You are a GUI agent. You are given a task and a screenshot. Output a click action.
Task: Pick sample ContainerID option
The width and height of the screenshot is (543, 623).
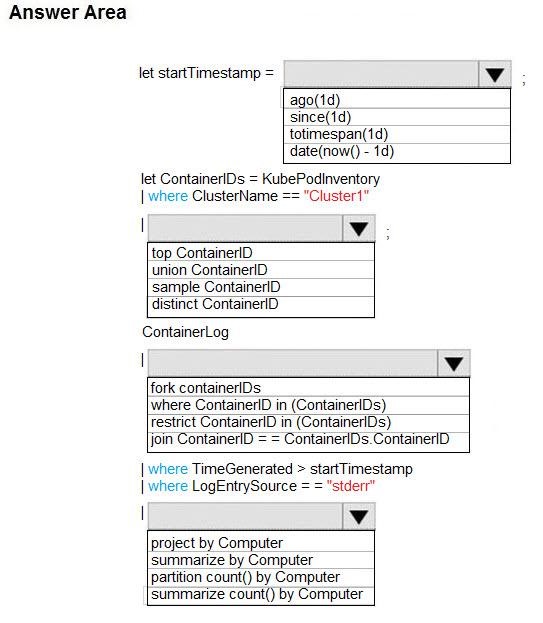coord(261,287)
